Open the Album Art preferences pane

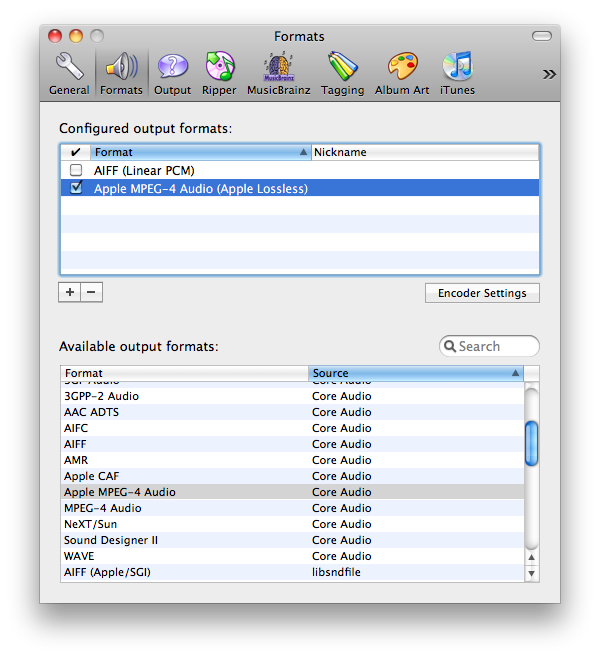coord(402,73)
